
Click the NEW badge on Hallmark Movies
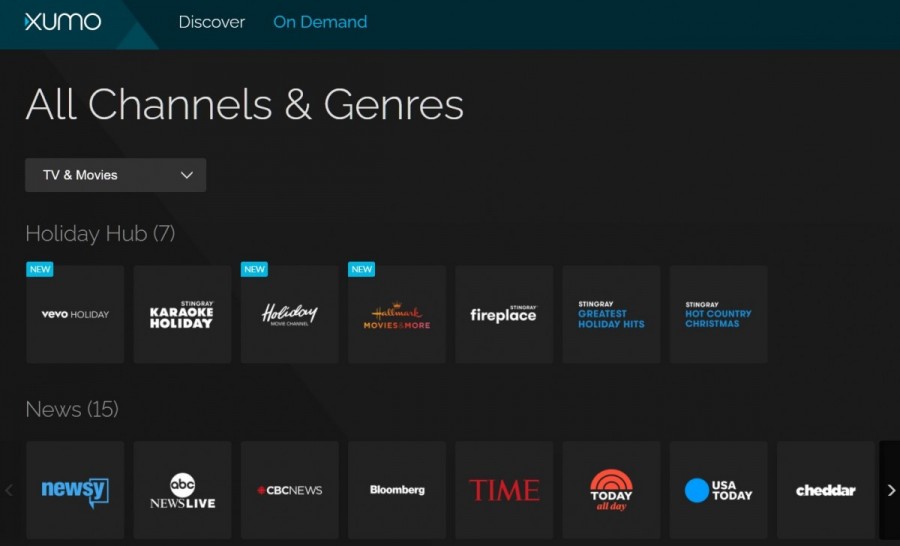[362, 269]
